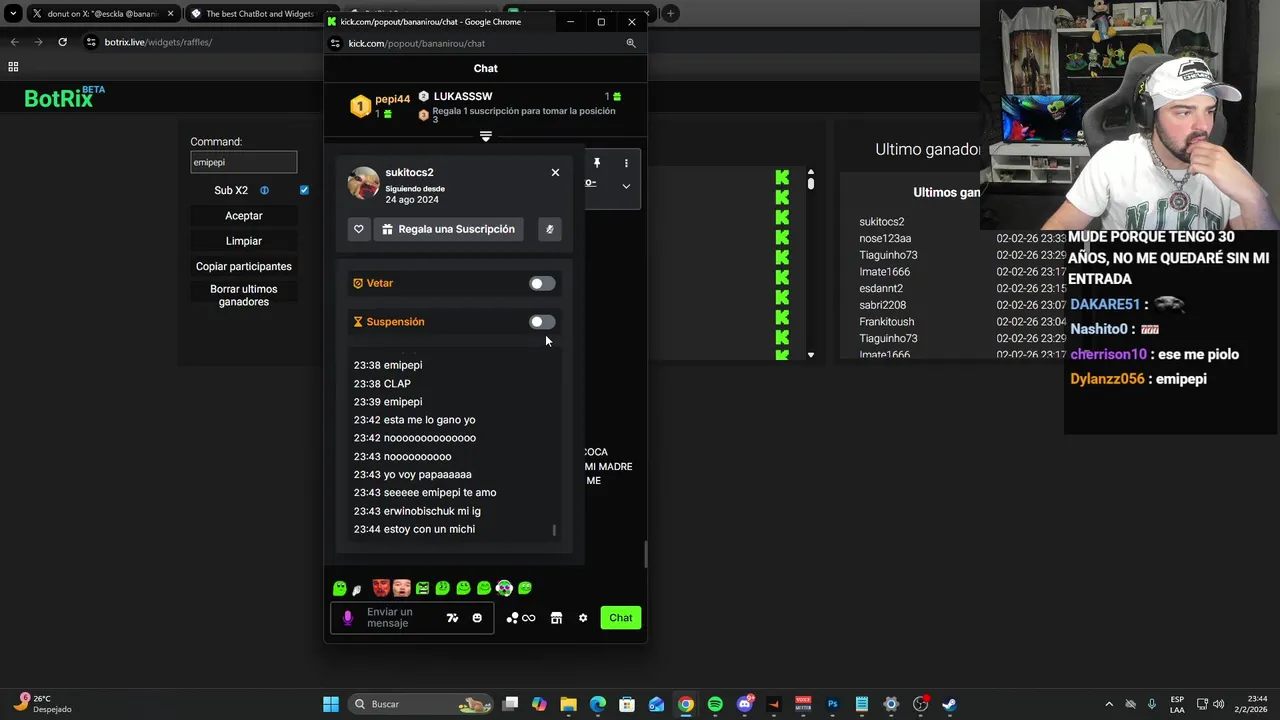Open chat settings gear icon

pos(583,618)
